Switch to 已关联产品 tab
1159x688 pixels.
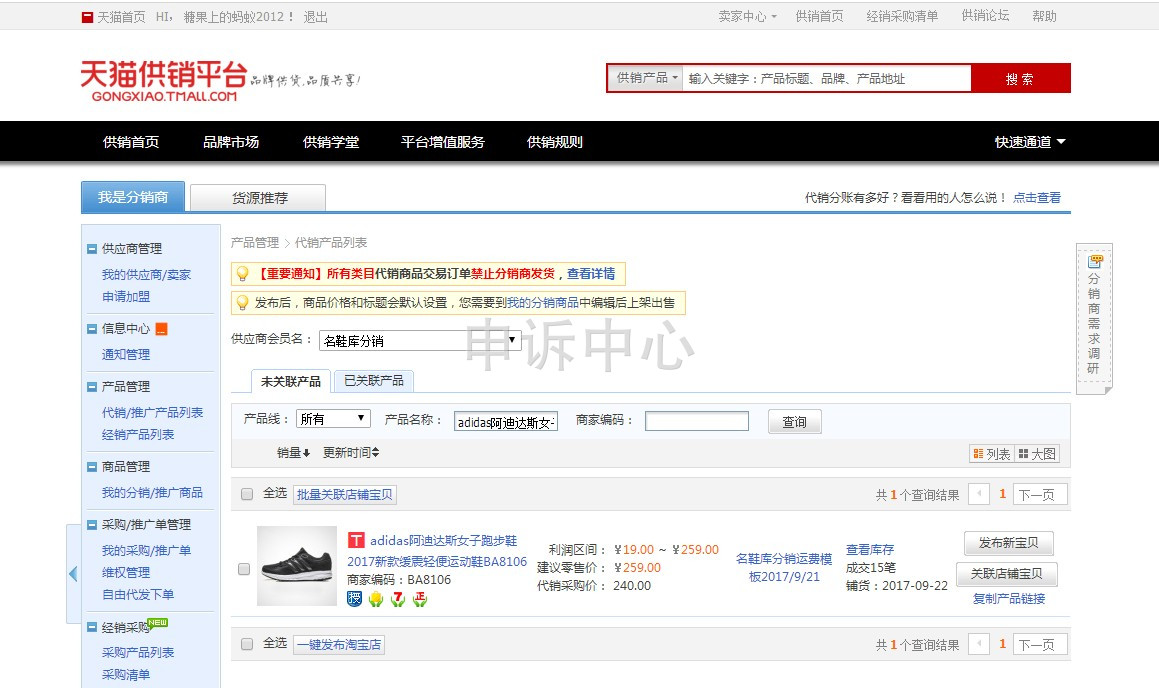(374, 381)
